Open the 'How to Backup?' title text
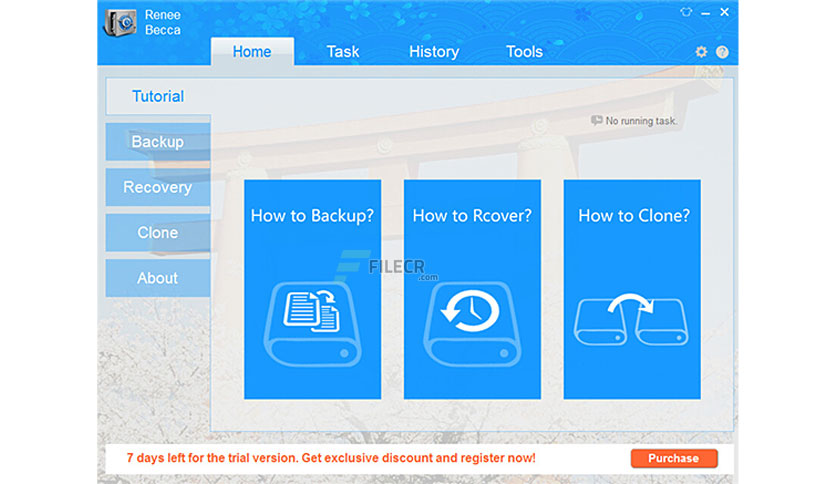The width and height of the screenshot is (836, 484). click(x=312, y=216)
